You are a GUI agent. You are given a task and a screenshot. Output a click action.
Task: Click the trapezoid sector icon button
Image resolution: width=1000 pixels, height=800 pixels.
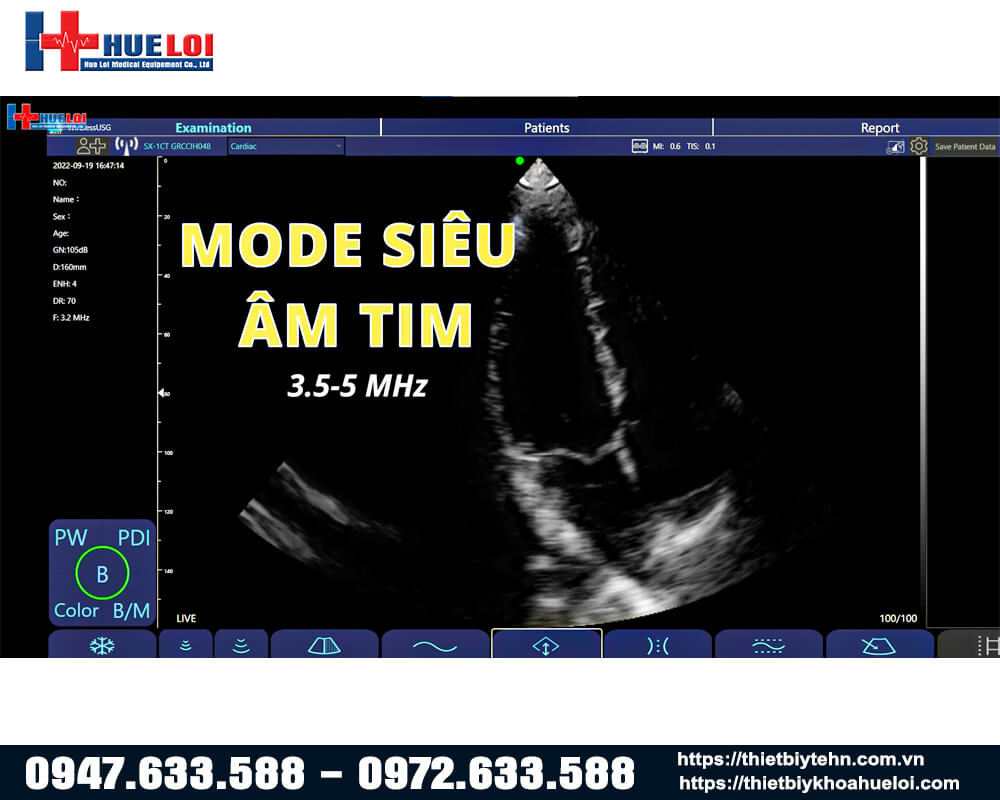coord(324,645)
